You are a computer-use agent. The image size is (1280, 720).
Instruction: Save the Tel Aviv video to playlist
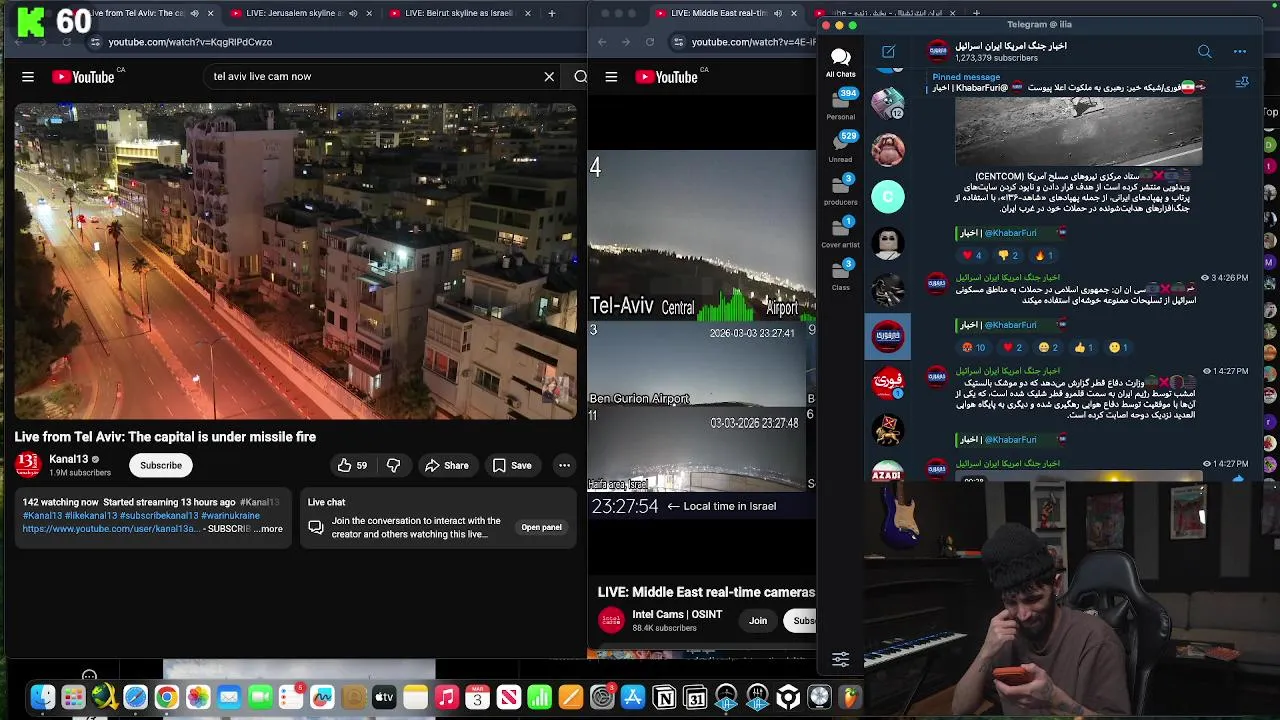(x=511, y=465)
